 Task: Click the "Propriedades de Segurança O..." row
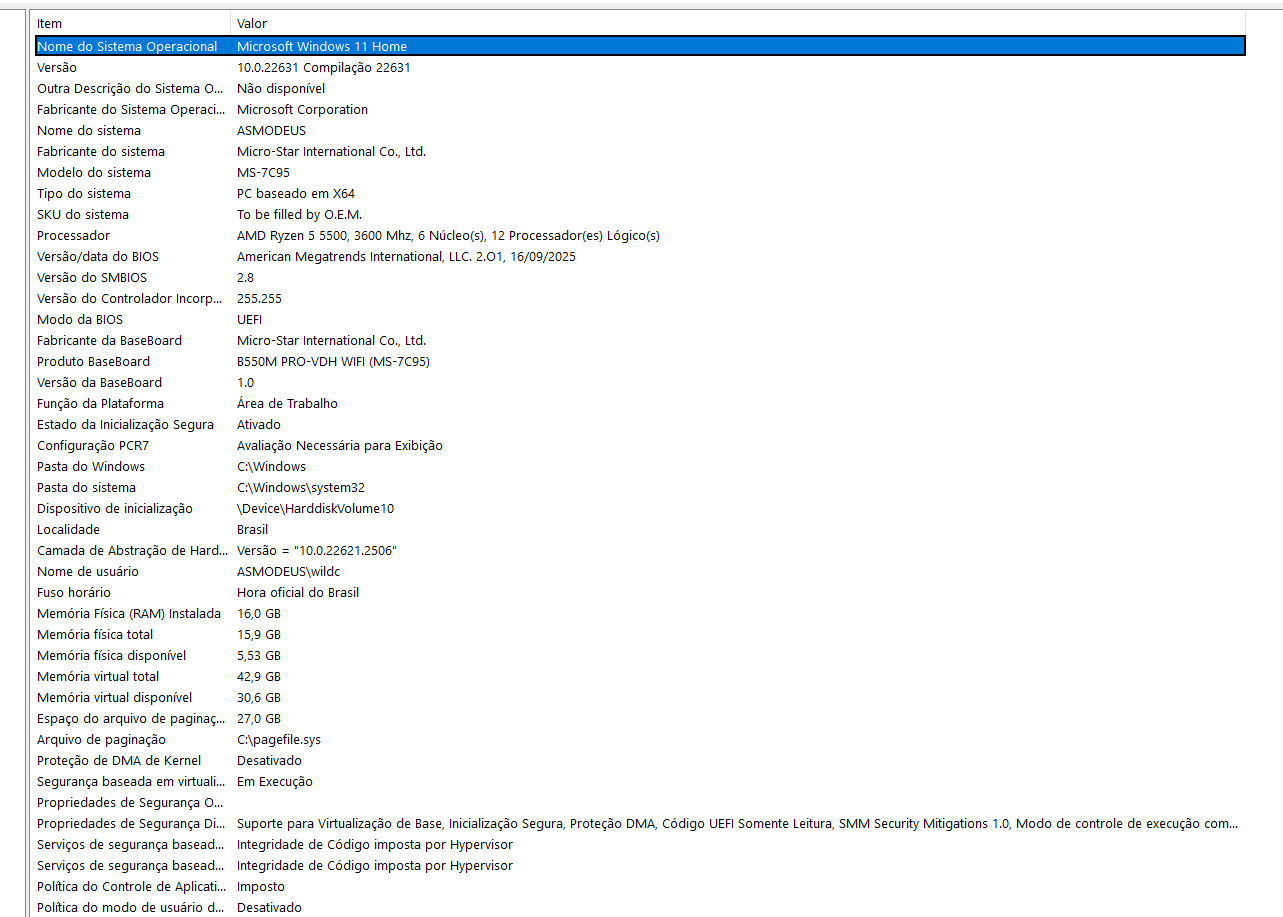click(640, 802)
